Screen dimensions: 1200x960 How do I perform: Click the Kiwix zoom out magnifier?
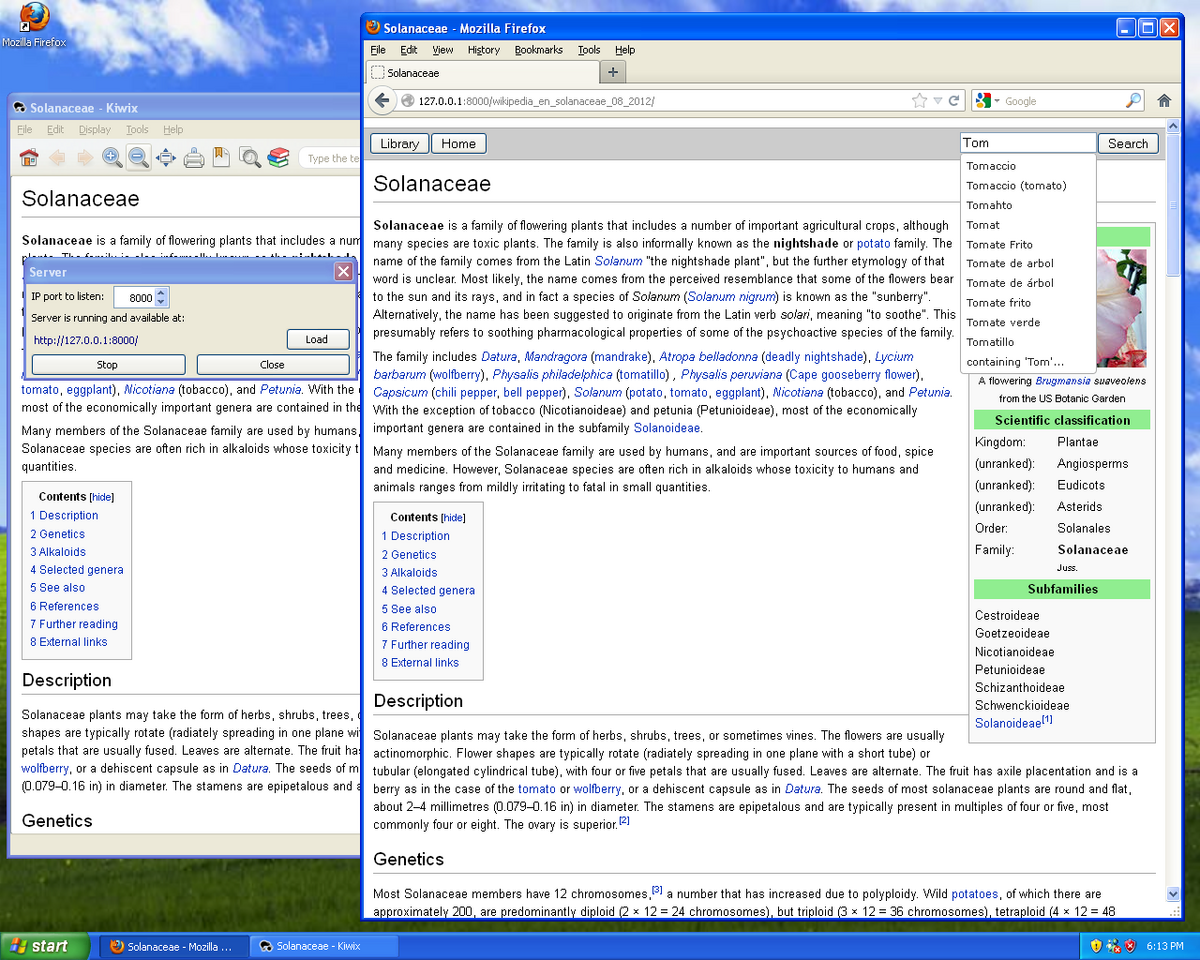point(139,157)
